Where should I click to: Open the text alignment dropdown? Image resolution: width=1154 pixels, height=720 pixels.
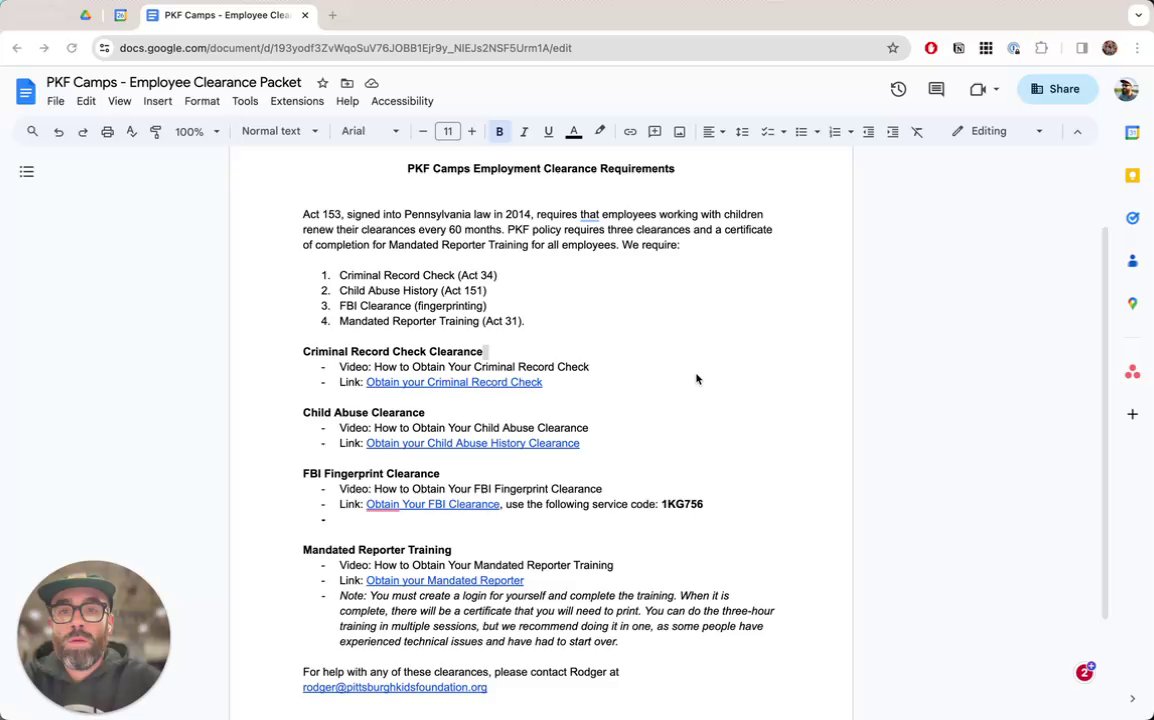tap(713, 132)
